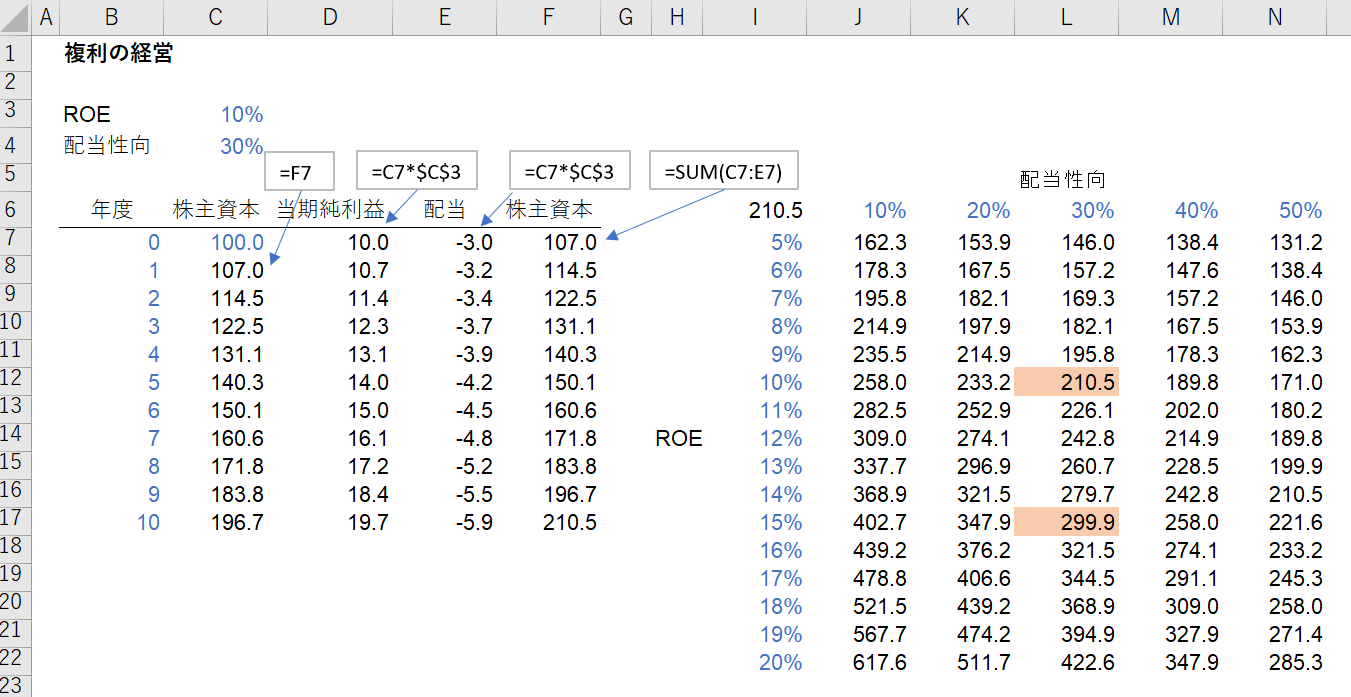Select the title cell 複利の経営

[118, 54]
